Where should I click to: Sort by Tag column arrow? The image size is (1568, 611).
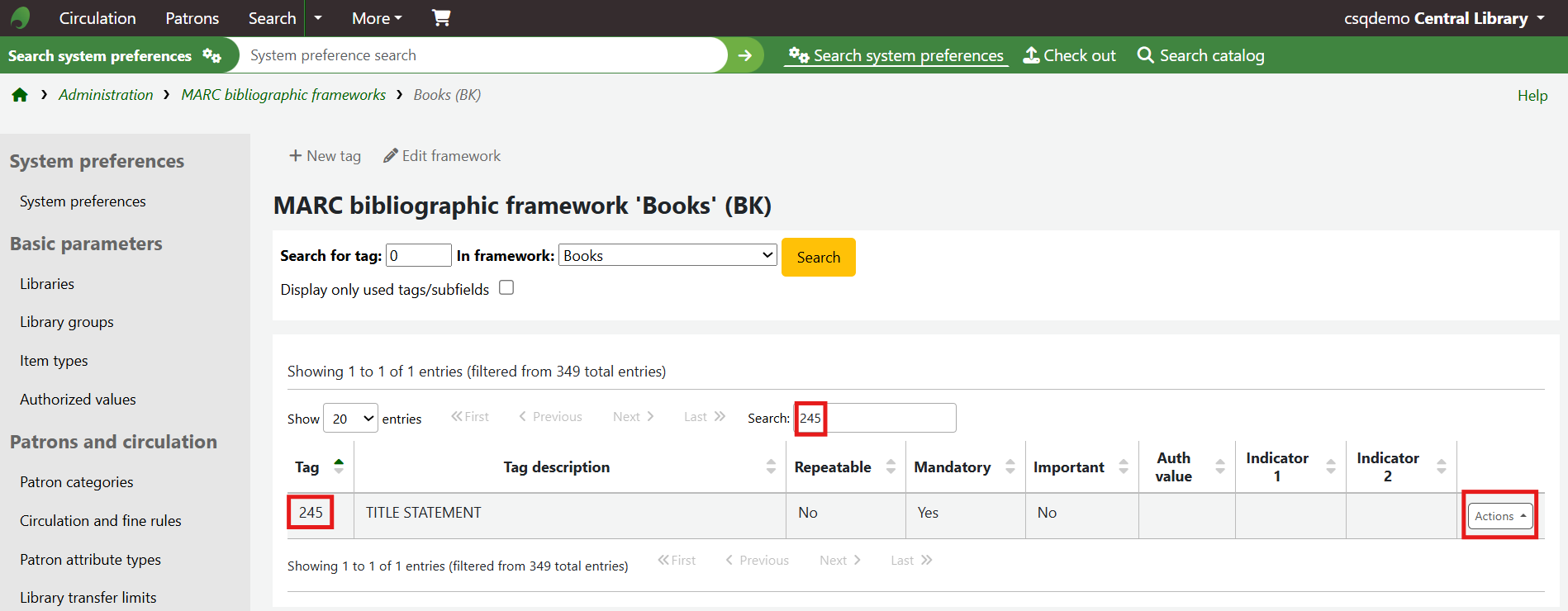[x=339, y=467]
